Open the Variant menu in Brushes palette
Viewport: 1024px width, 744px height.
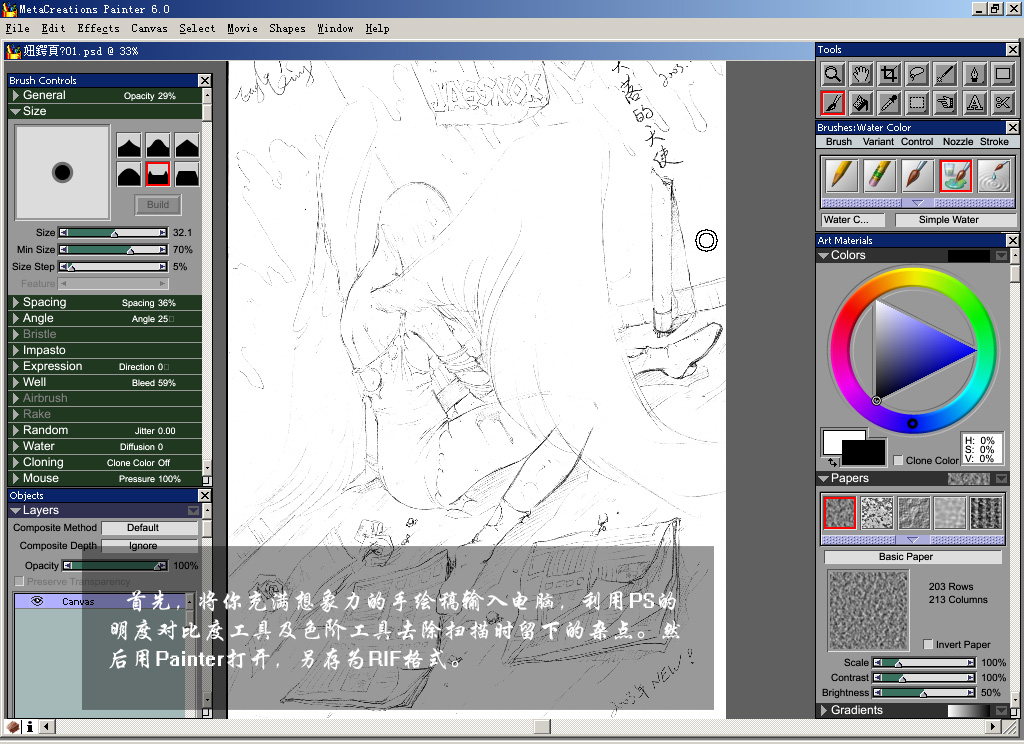[878, 142]
